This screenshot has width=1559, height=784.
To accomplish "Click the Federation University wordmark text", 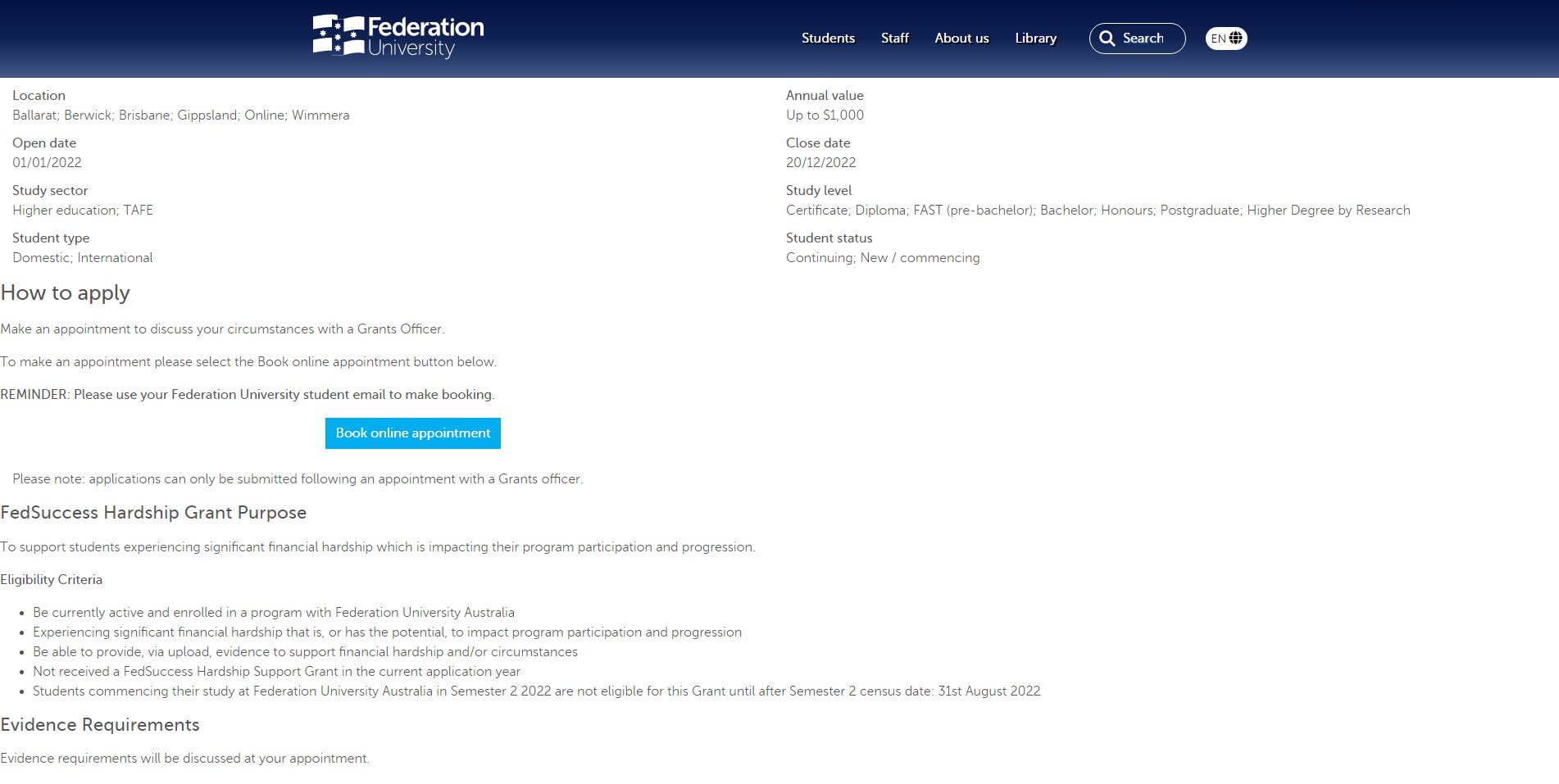I will tap(425, 38).
